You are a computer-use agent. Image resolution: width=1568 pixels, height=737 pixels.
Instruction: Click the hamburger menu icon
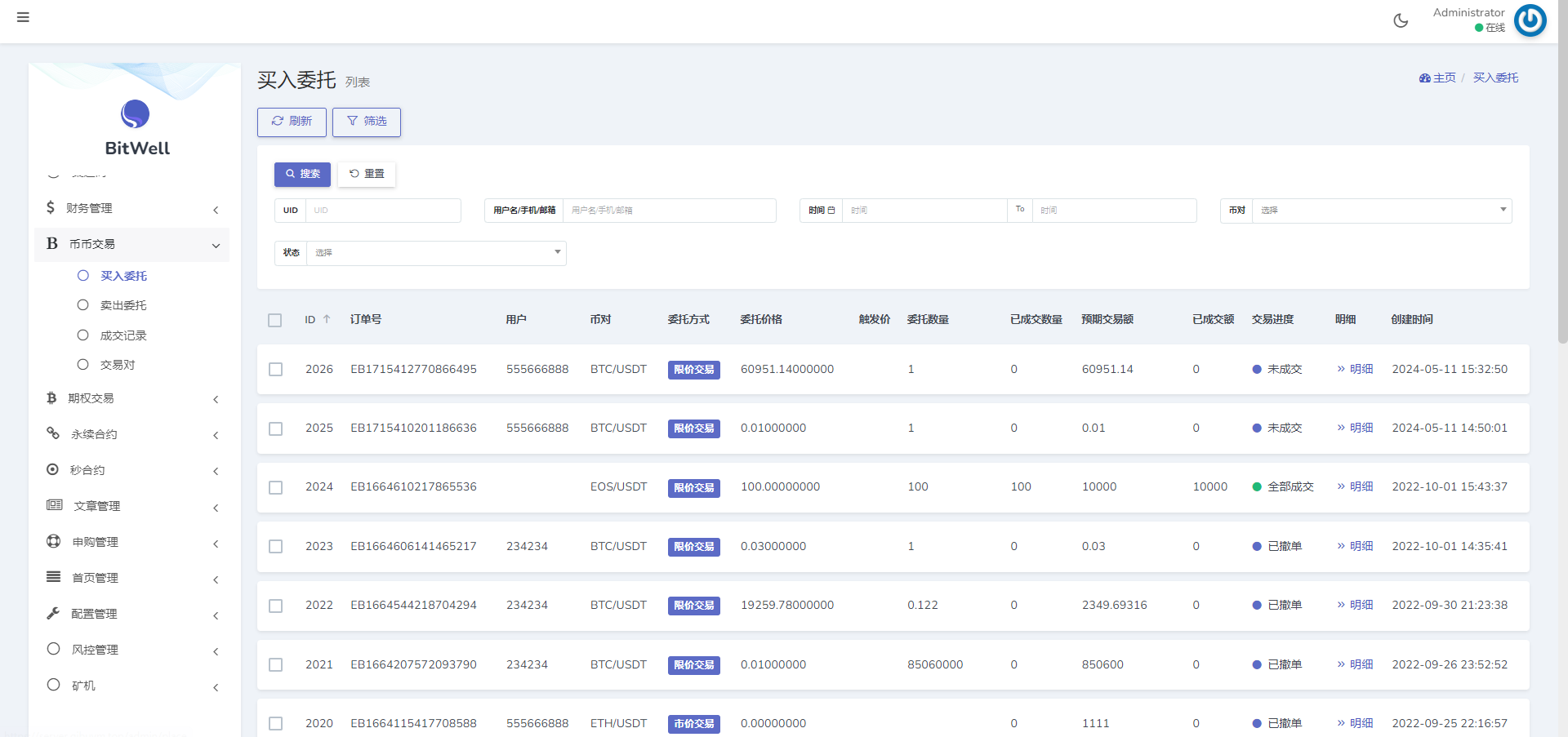[23, 17]
